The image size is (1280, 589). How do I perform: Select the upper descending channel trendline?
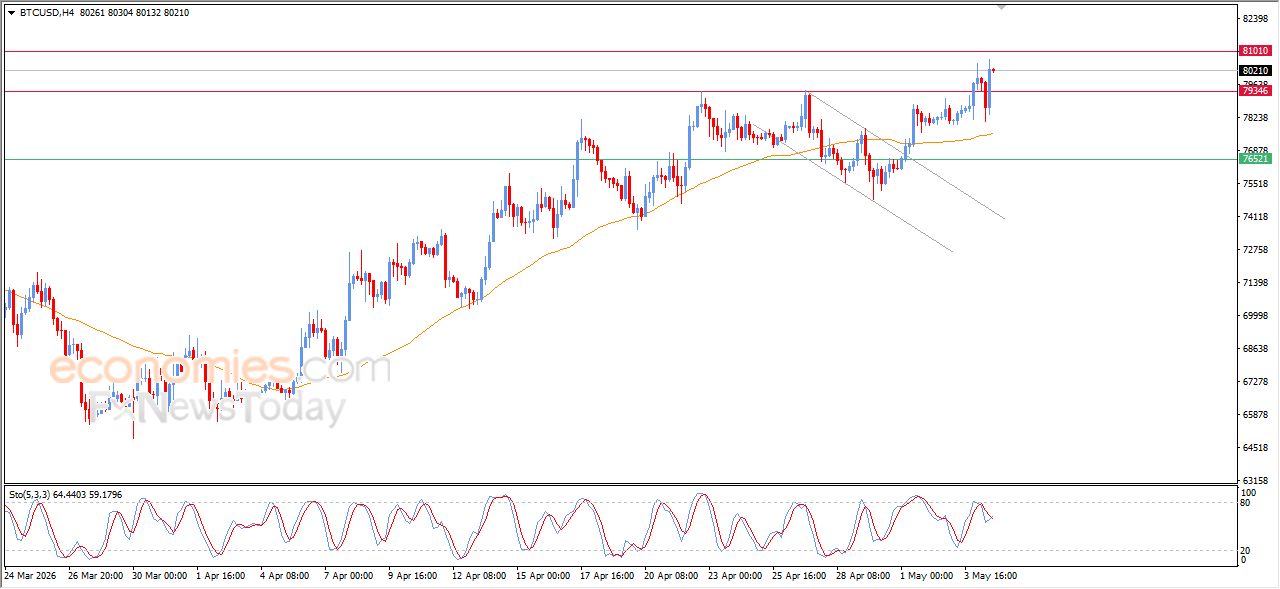905,156
